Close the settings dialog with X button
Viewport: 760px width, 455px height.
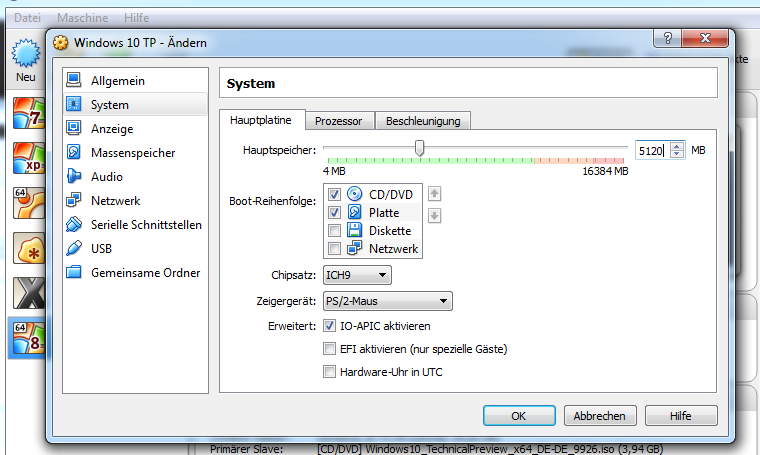[705, 38]
